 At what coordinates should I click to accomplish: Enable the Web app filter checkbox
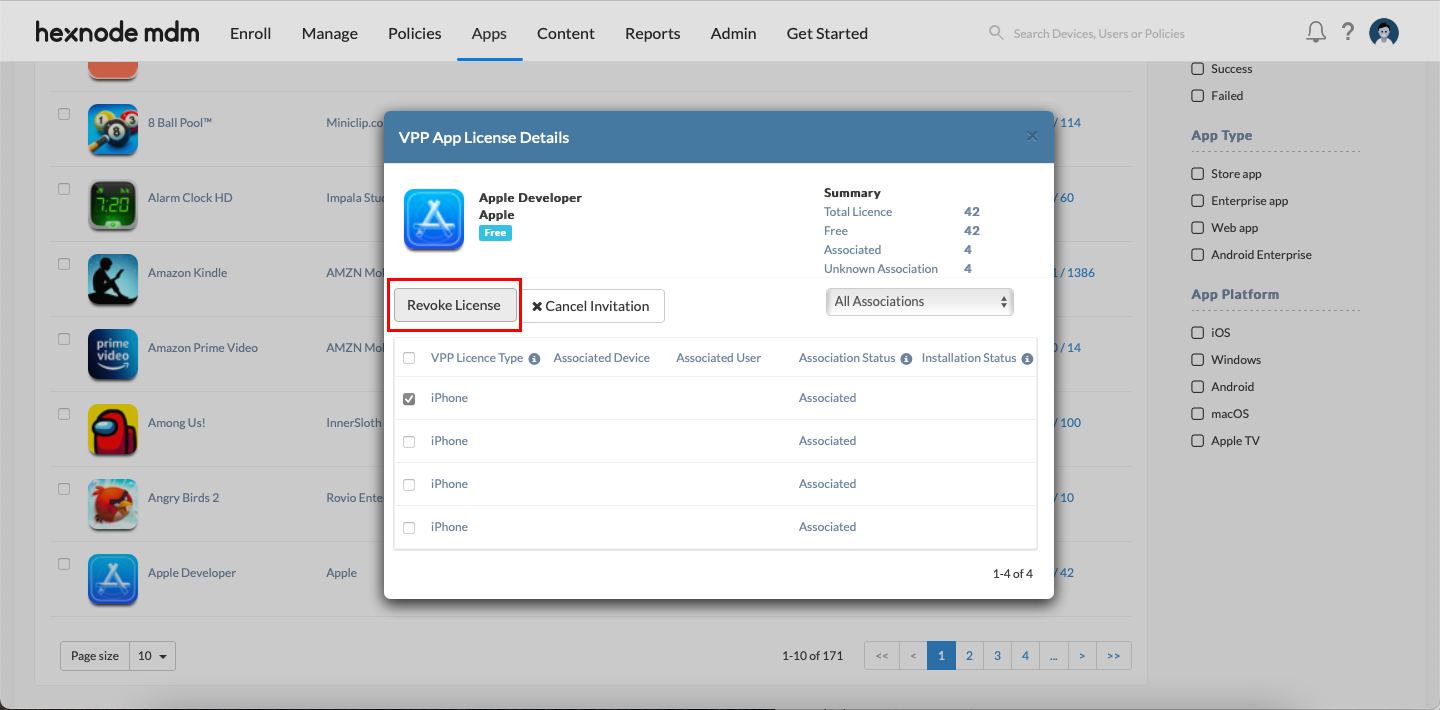tap(1198, 228)
